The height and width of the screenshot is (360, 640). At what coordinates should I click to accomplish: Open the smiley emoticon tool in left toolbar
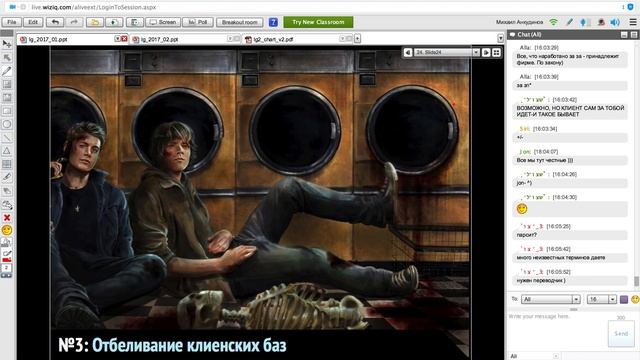[7, 230]
